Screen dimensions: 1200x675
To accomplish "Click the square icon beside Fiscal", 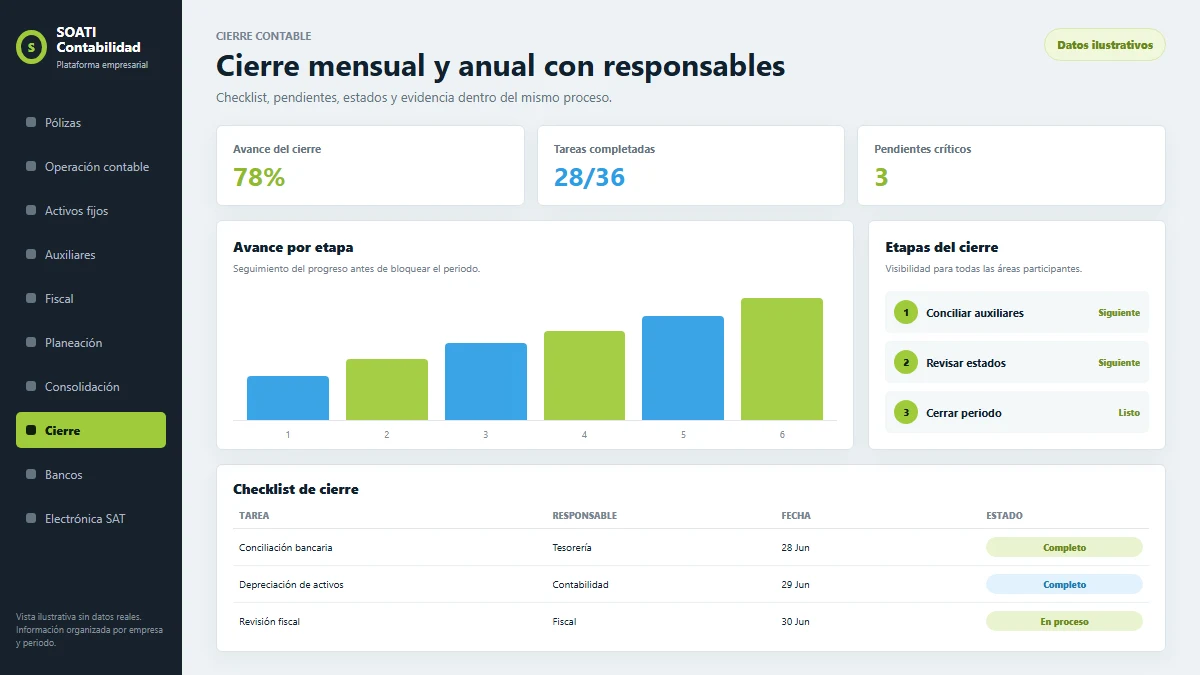I will pyautogui.click(x=31, y=299).
